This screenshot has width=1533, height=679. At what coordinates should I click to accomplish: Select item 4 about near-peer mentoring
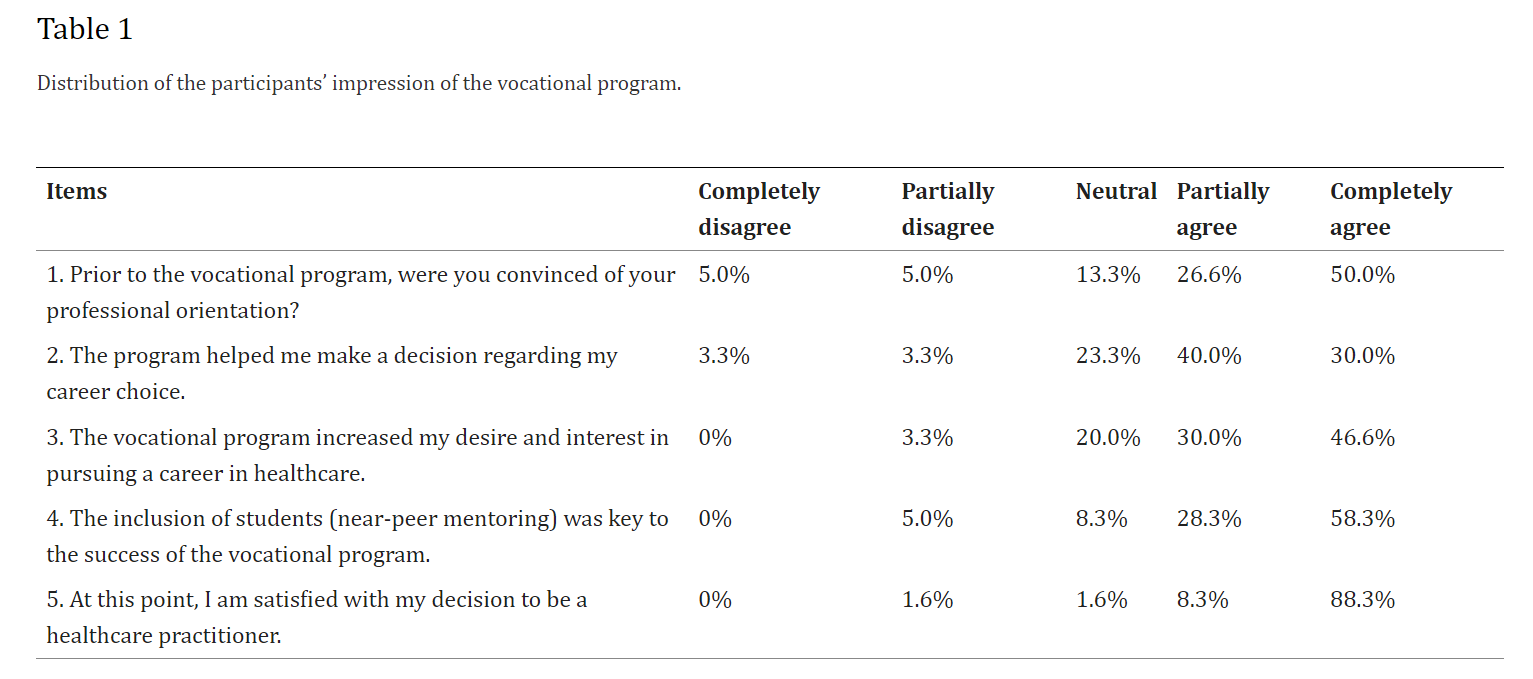pos(358,536)
